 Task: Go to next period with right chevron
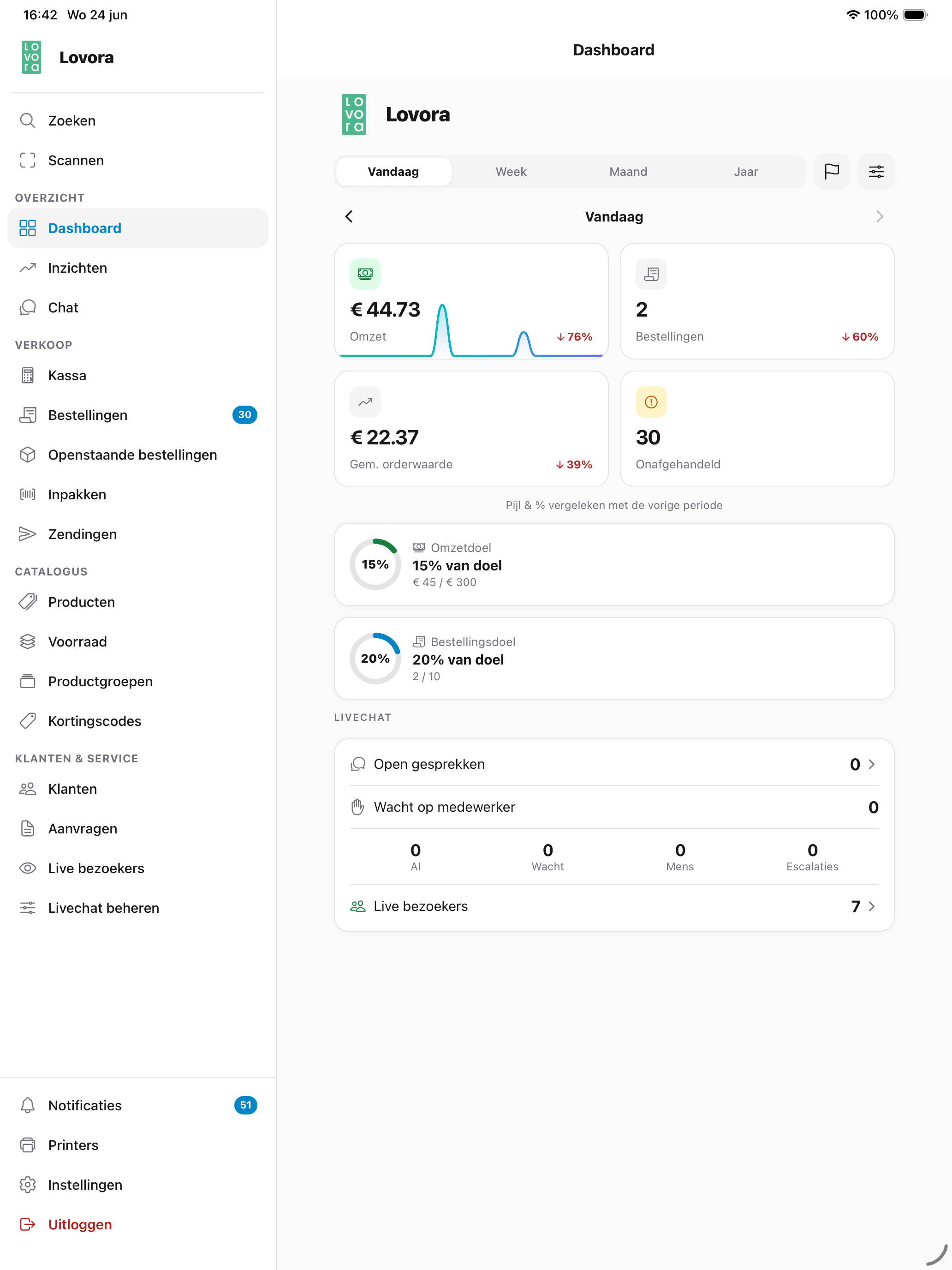pyautogui.click(x=880, y=216)
